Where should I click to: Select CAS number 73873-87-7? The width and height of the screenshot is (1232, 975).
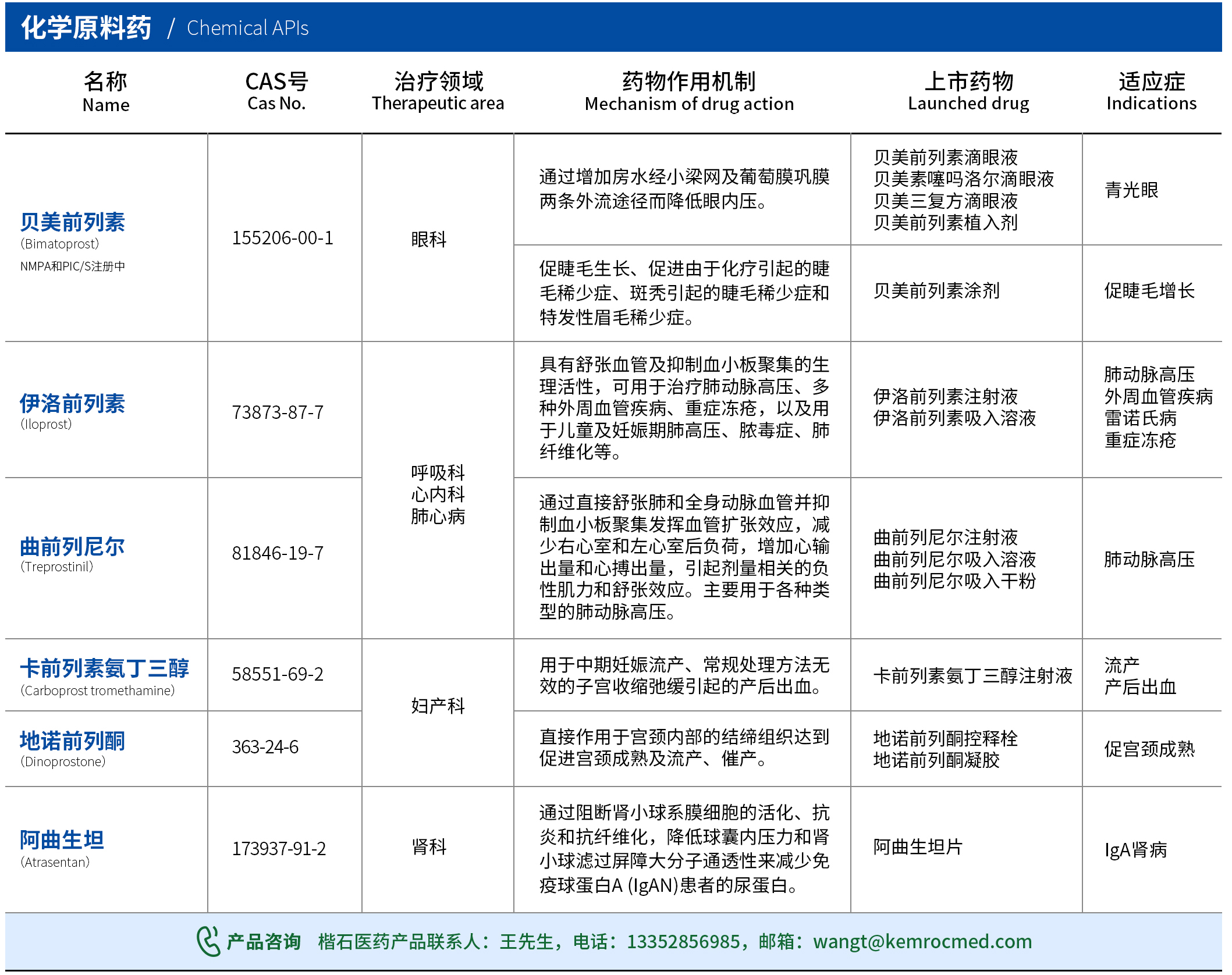[x=278, y=412]
